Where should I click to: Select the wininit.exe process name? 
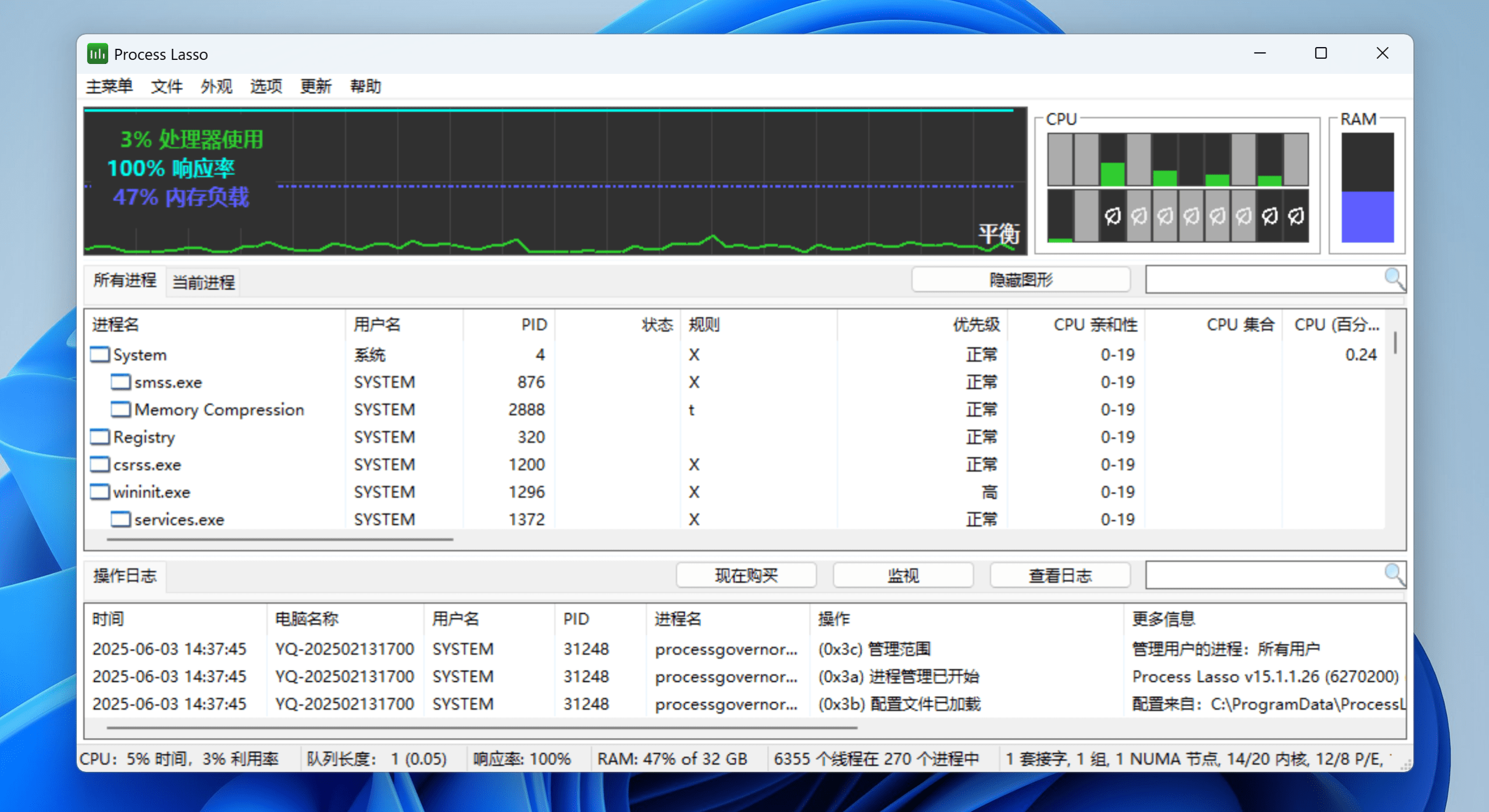point(151,492)
